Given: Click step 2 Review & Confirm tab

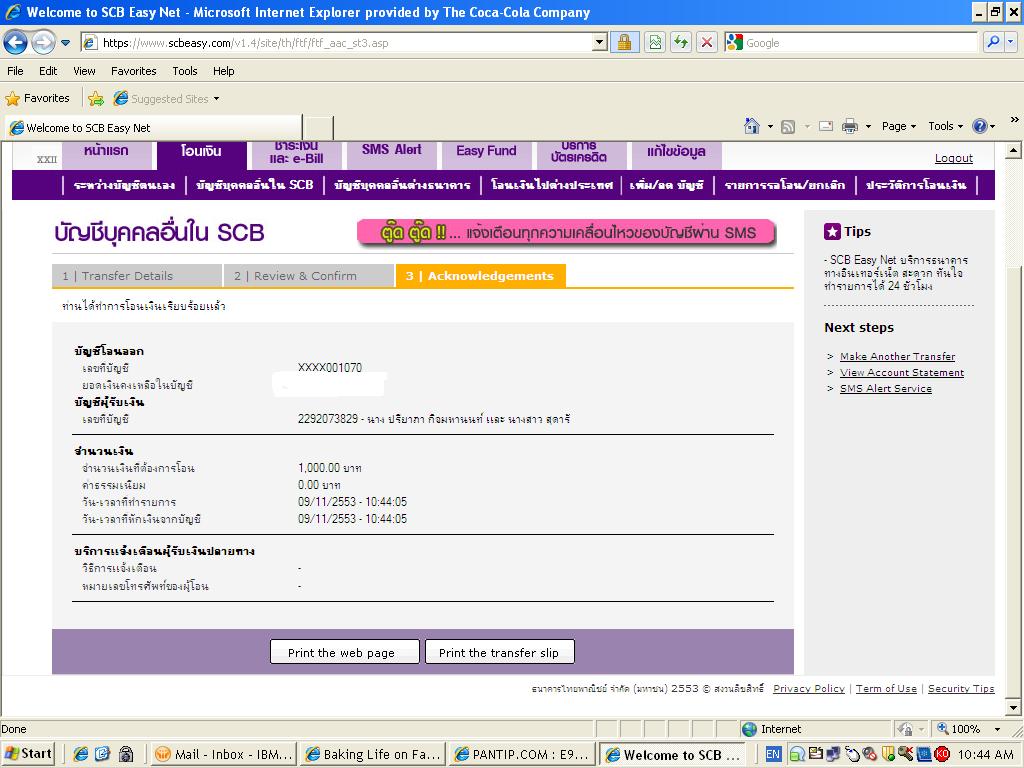Looking at the screenshot, I should pos(308,276).
